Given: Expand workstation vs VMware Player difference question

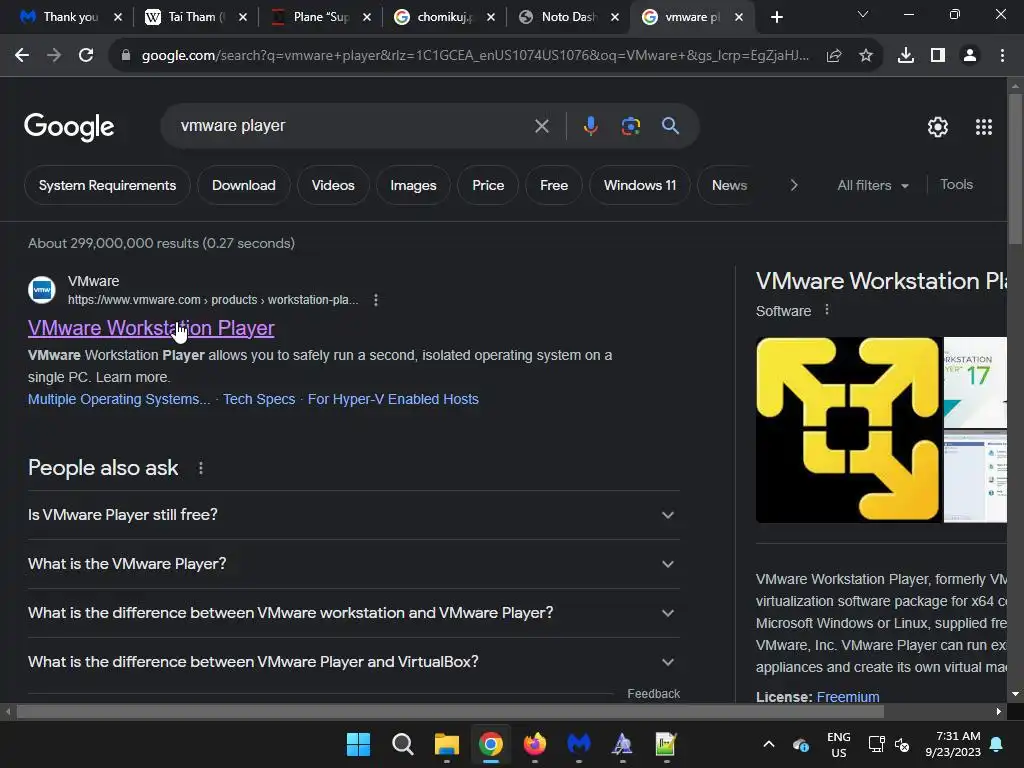Looking at the screenshot, I should coord(354,613).
